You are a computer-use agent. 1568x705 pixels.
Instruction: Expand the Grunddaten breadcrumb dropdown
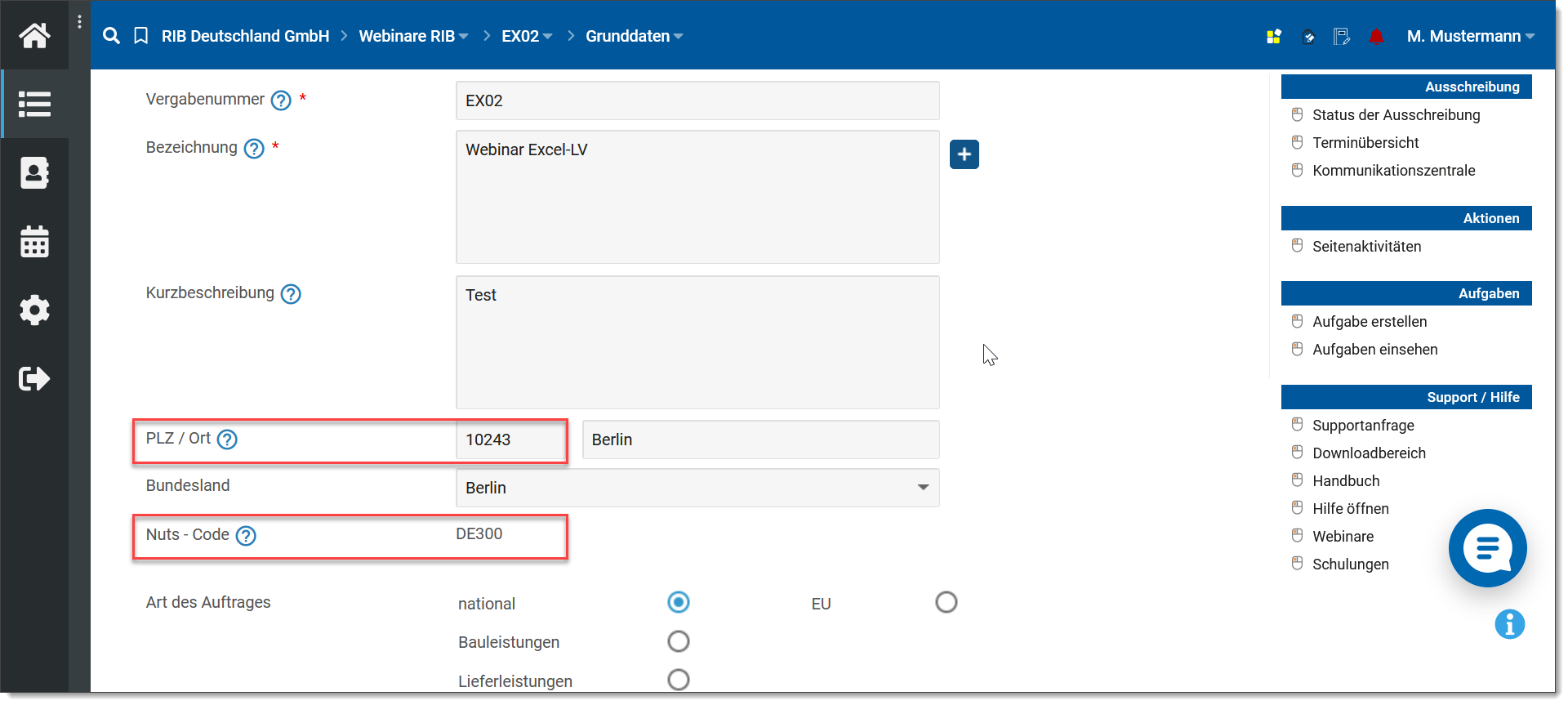pos(634,37)
